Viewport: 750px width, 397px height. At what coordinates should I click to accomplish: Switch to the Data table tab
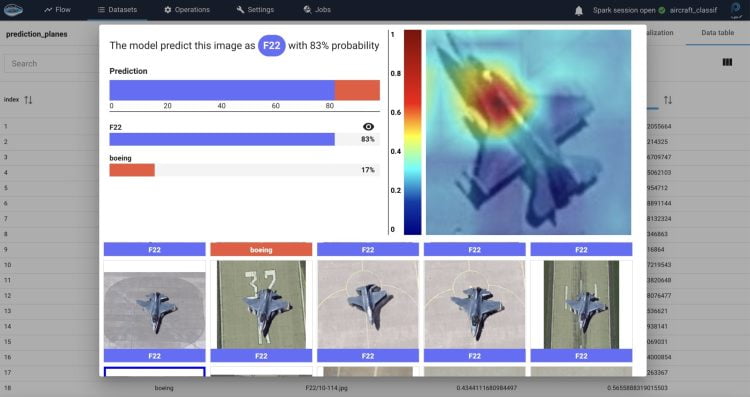pyautogui.click(x=717, y=33)
